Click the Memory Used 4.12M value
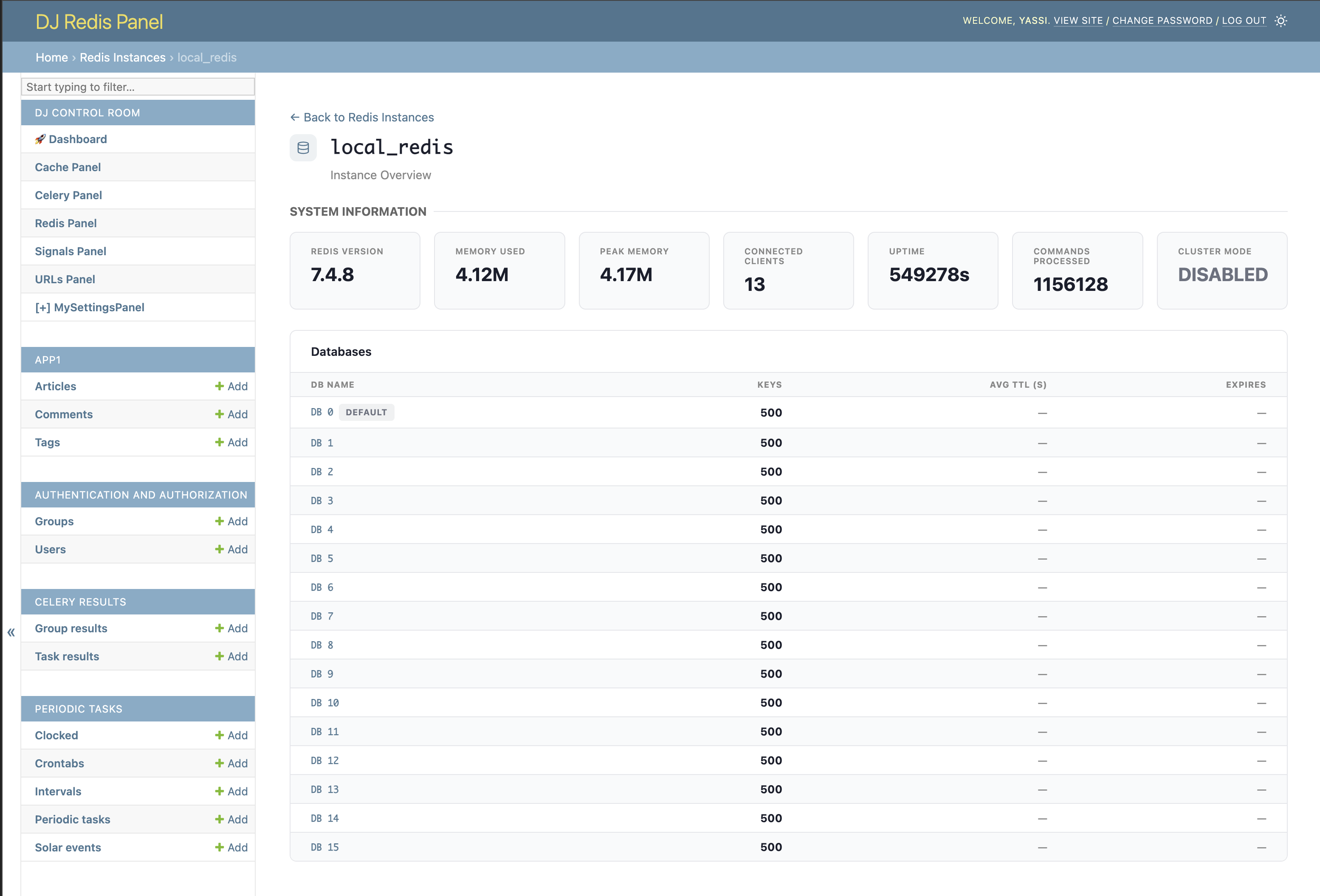 coord(482,275)
